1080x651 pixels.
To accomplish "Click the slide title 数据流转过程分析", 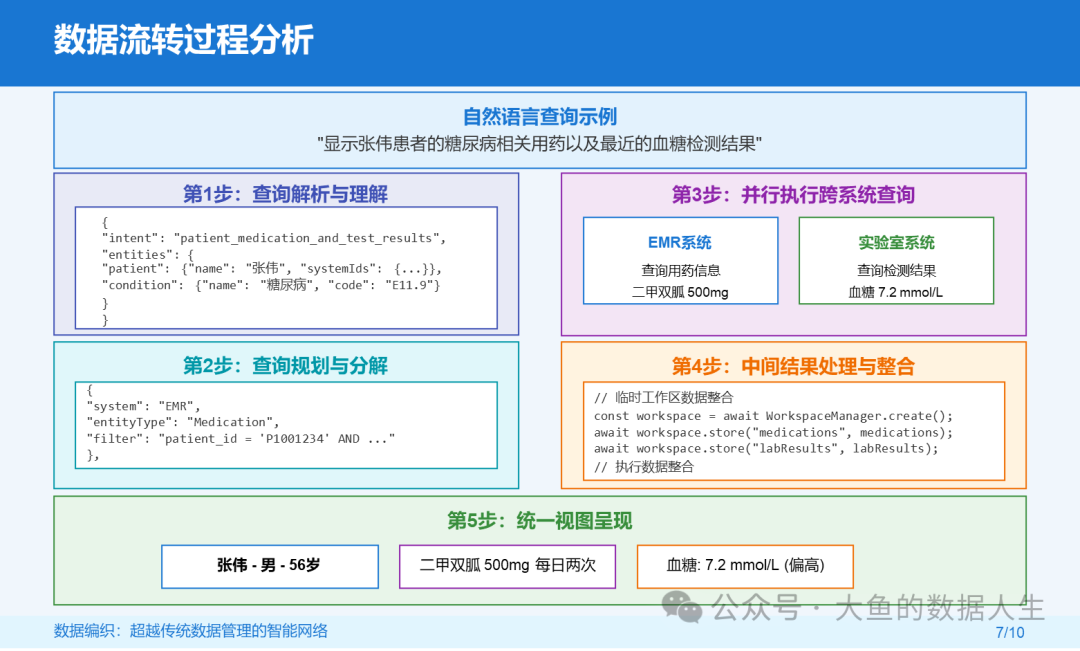I will click(183, 40).
